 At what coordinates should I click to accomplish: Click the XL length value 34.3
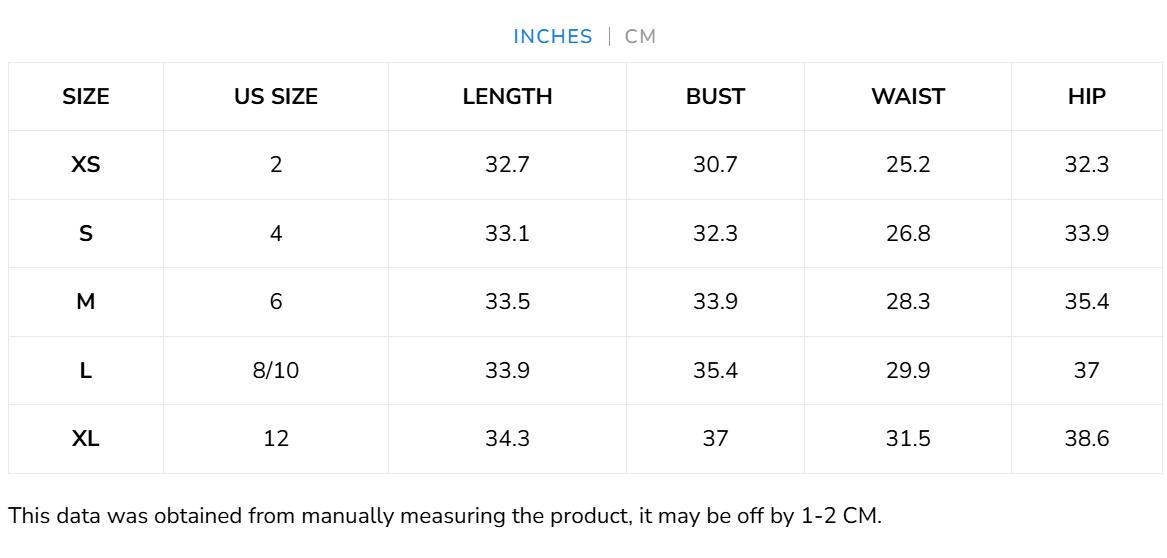(507, 439)
